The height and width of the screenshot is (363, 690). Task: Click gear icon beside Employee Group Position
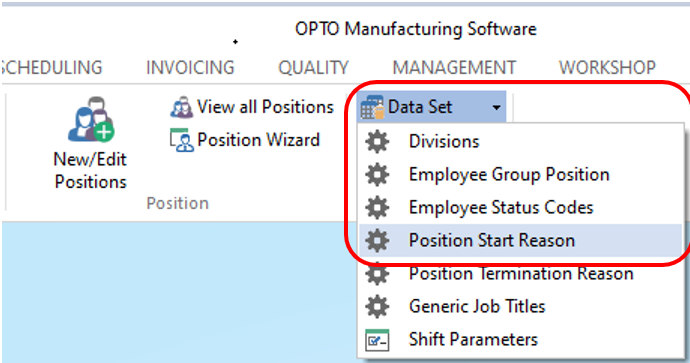(x=377, y=175)
